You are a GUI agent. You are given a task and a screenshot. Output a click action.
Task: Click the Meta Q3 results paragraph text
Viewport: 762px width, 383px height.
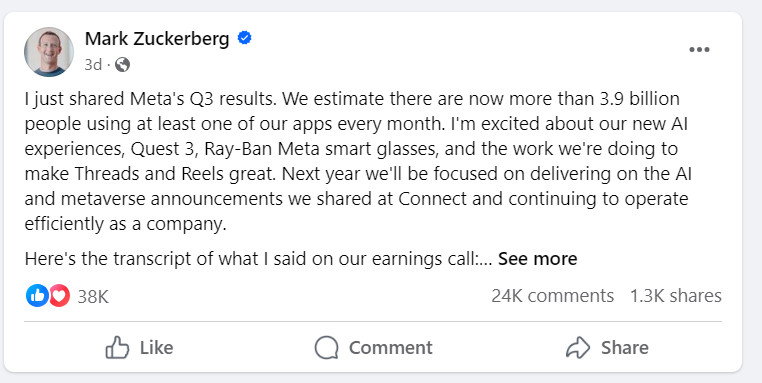click(358, 161)
